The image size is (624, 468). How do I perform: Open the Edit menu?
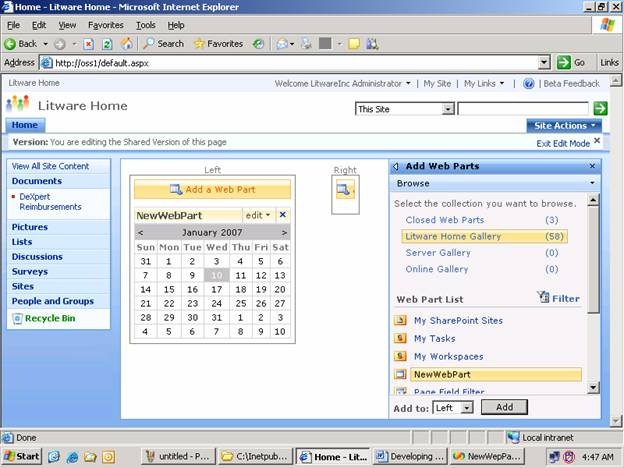[39, 25]
